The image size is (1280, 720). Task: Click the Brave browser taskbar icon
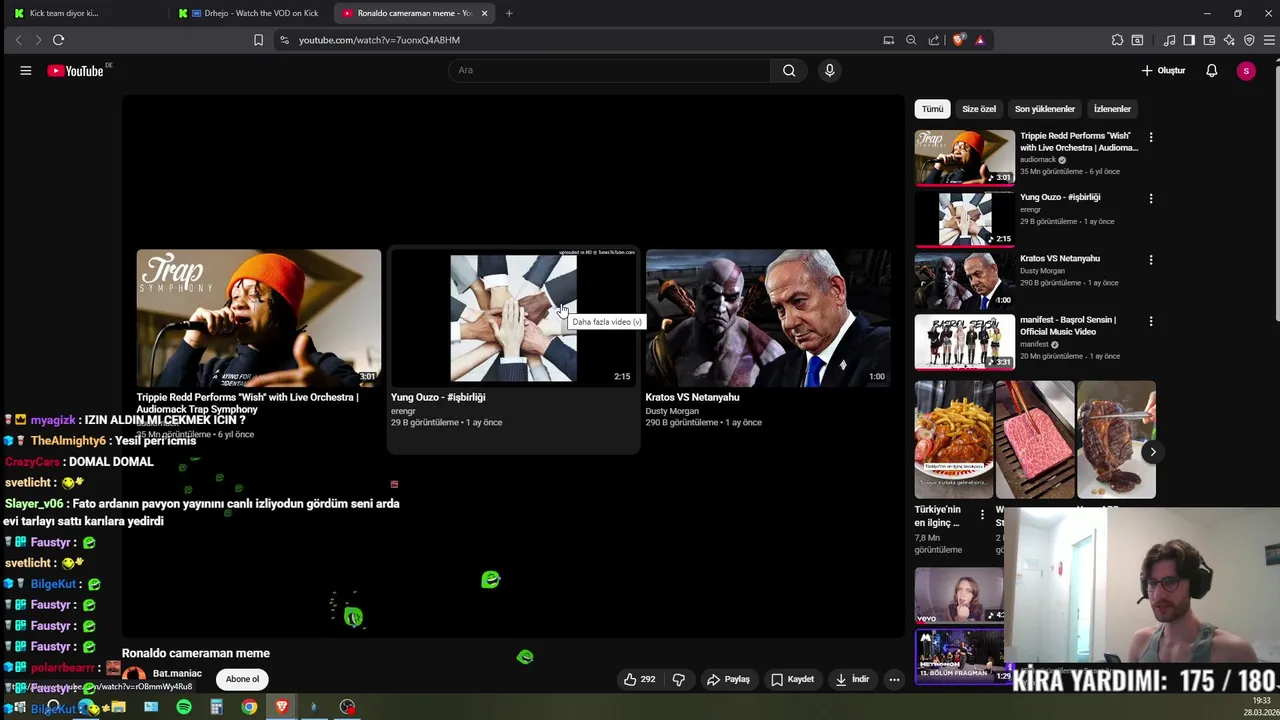[x=282, y=707]
